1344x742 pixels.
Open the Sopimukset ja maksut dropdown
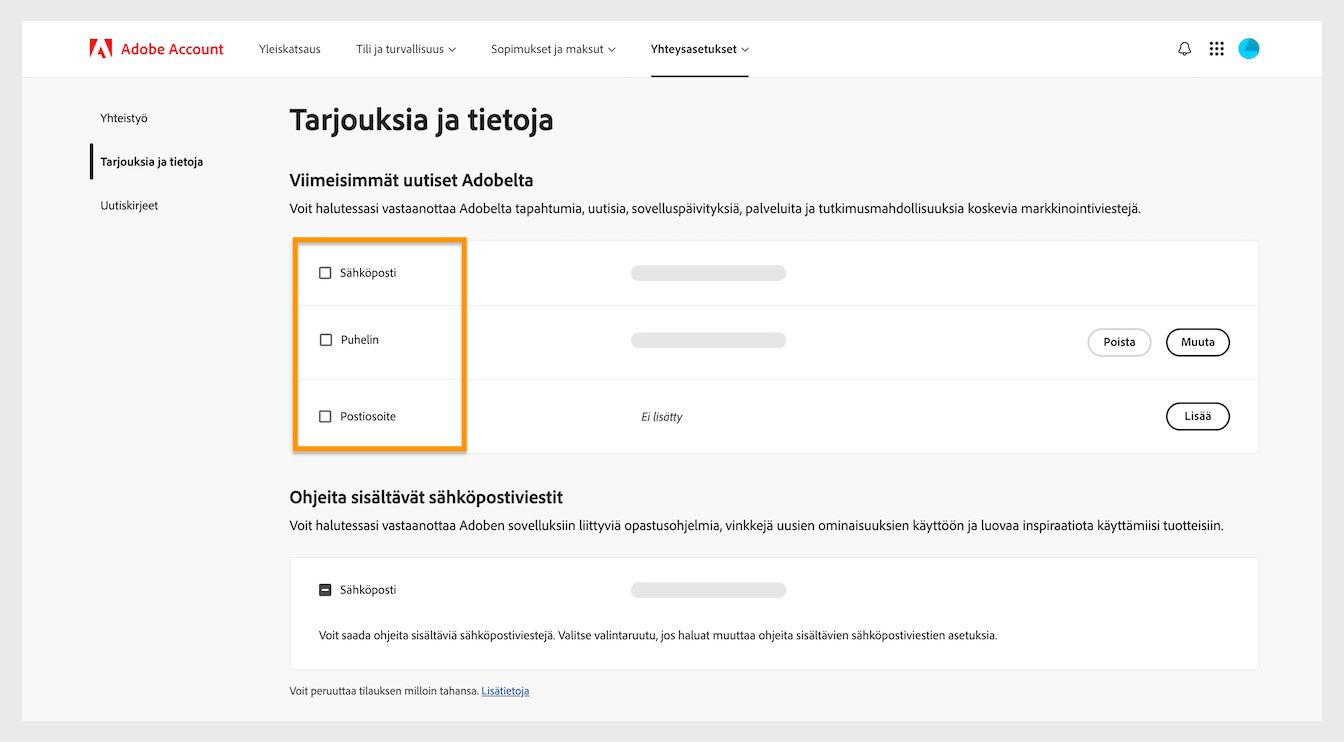click(553, 47)
